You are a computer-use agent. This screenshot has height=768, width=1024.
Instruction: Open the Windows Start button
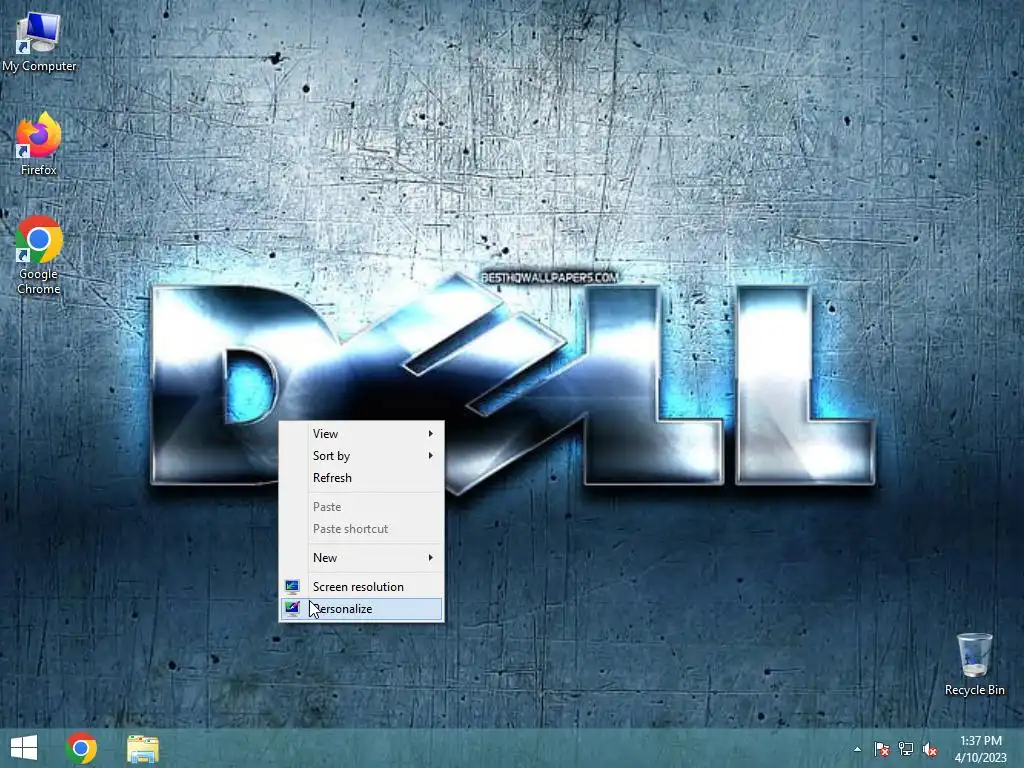(24, 748)
